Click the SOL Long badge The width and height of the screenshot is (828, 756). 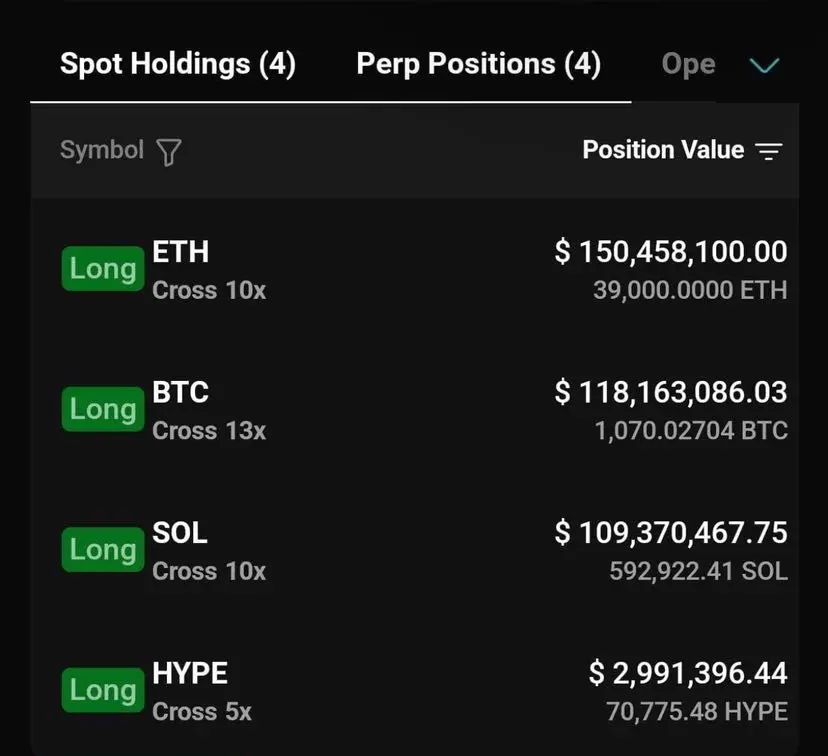pos(102,550)
